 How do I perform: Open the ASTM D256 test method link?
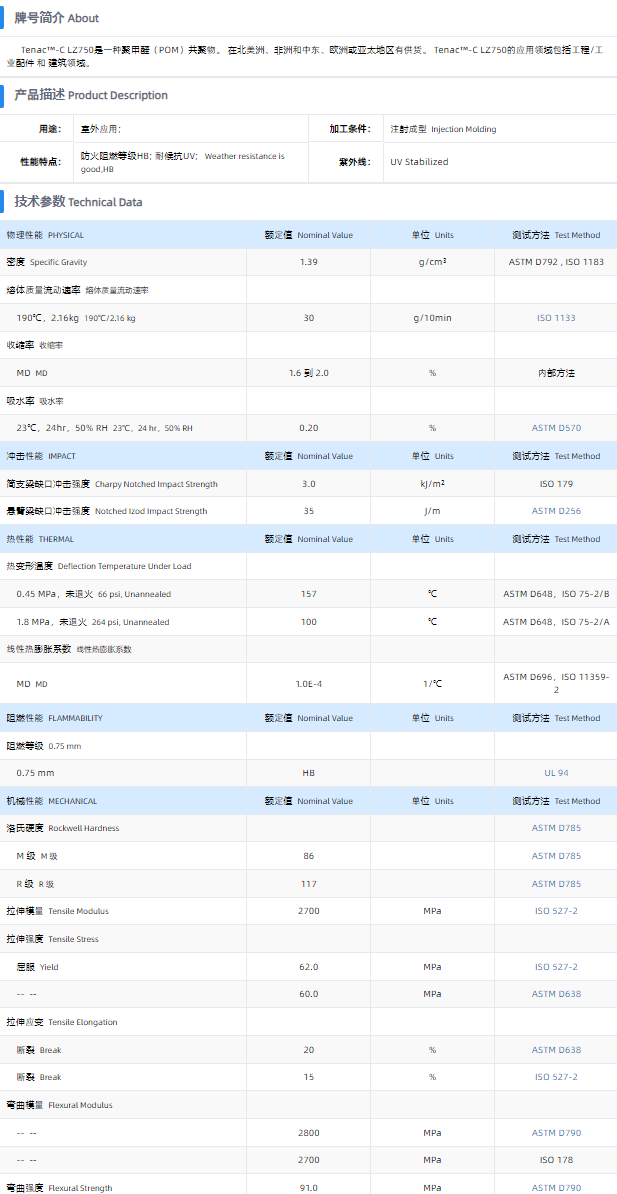[x=556, y=511]
